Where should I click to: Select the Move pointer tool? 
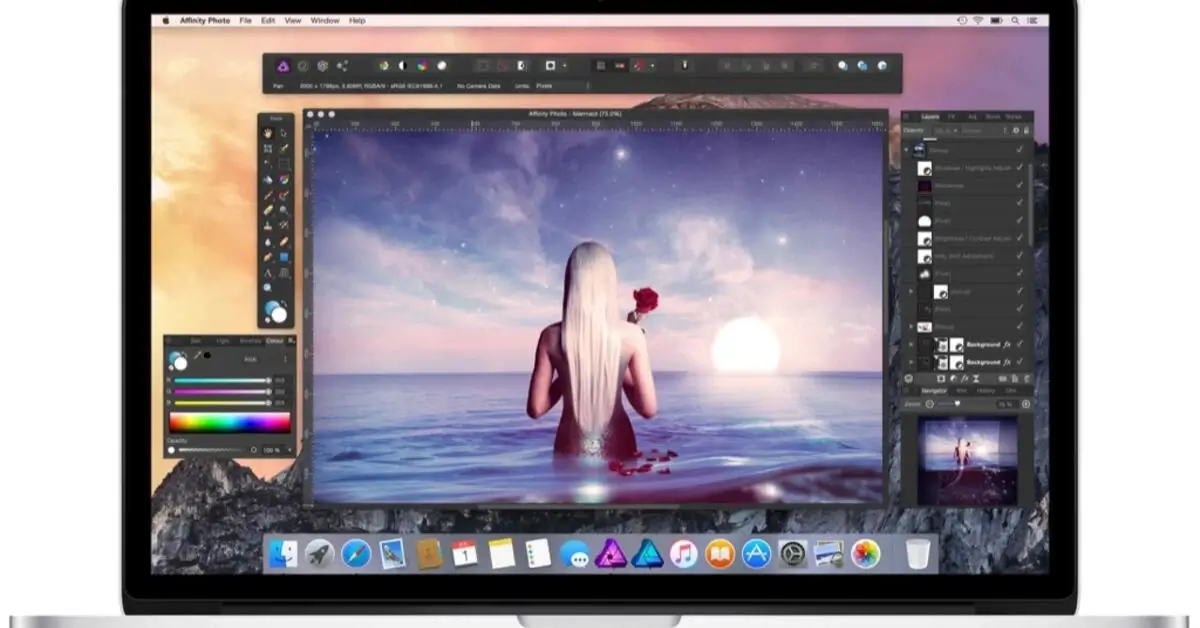tap(284, 132)
